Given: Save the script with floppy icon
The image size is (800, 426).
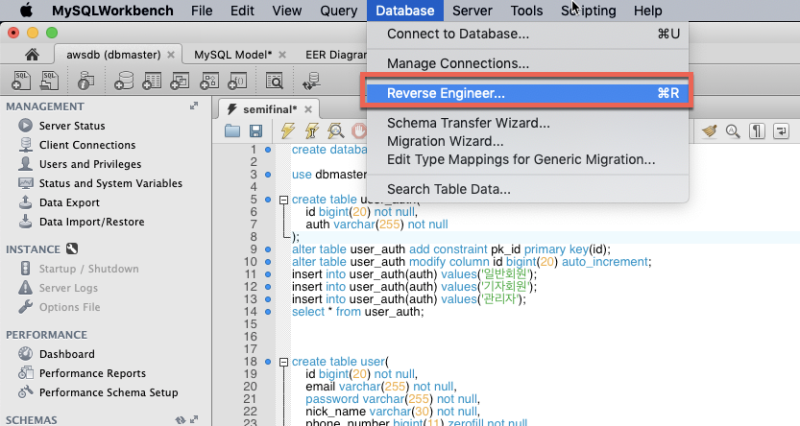Looking at the screenshot, I should point(256,131).
